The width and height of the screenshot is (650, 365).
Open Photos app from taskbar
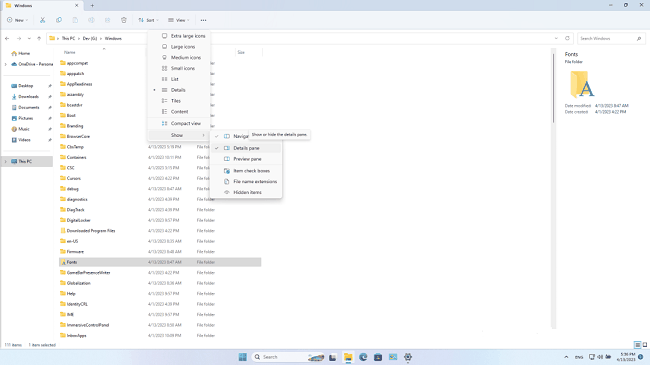(x=393, y=357)
